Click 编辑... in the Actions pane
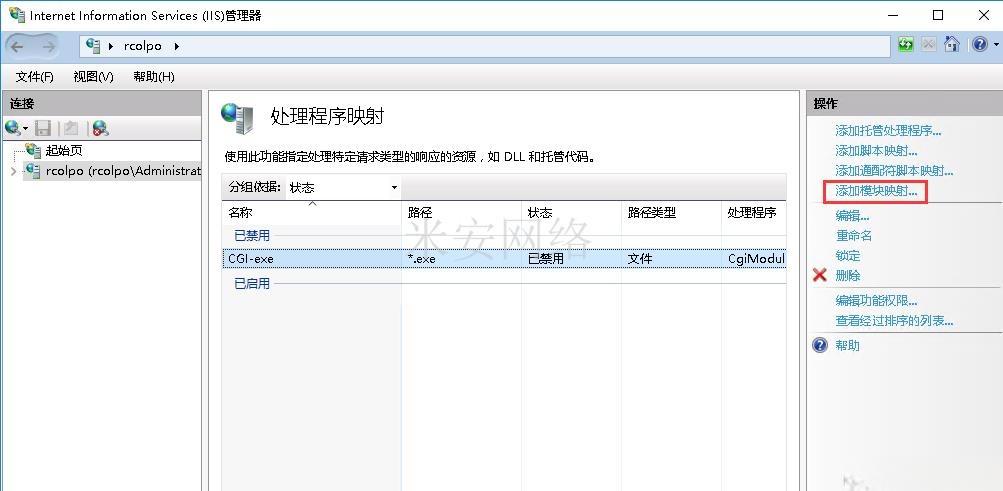 852,216
